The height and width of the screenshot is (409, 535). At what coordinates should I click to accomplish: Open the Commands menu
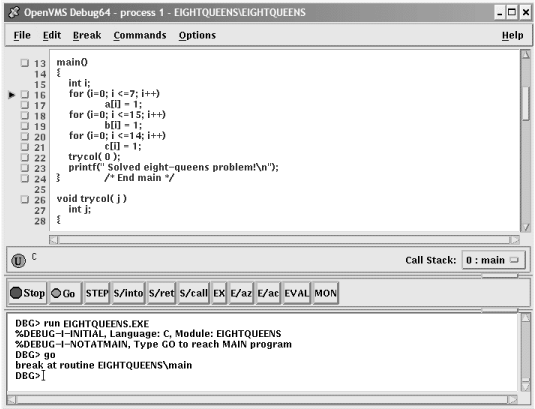coord(140,35)
